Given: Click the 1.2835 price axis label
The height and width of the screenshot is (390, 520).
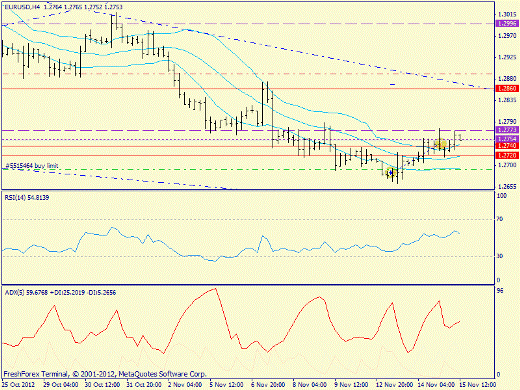Looking at the screenshot, I should pyautogui.click(x=507, y=100).
